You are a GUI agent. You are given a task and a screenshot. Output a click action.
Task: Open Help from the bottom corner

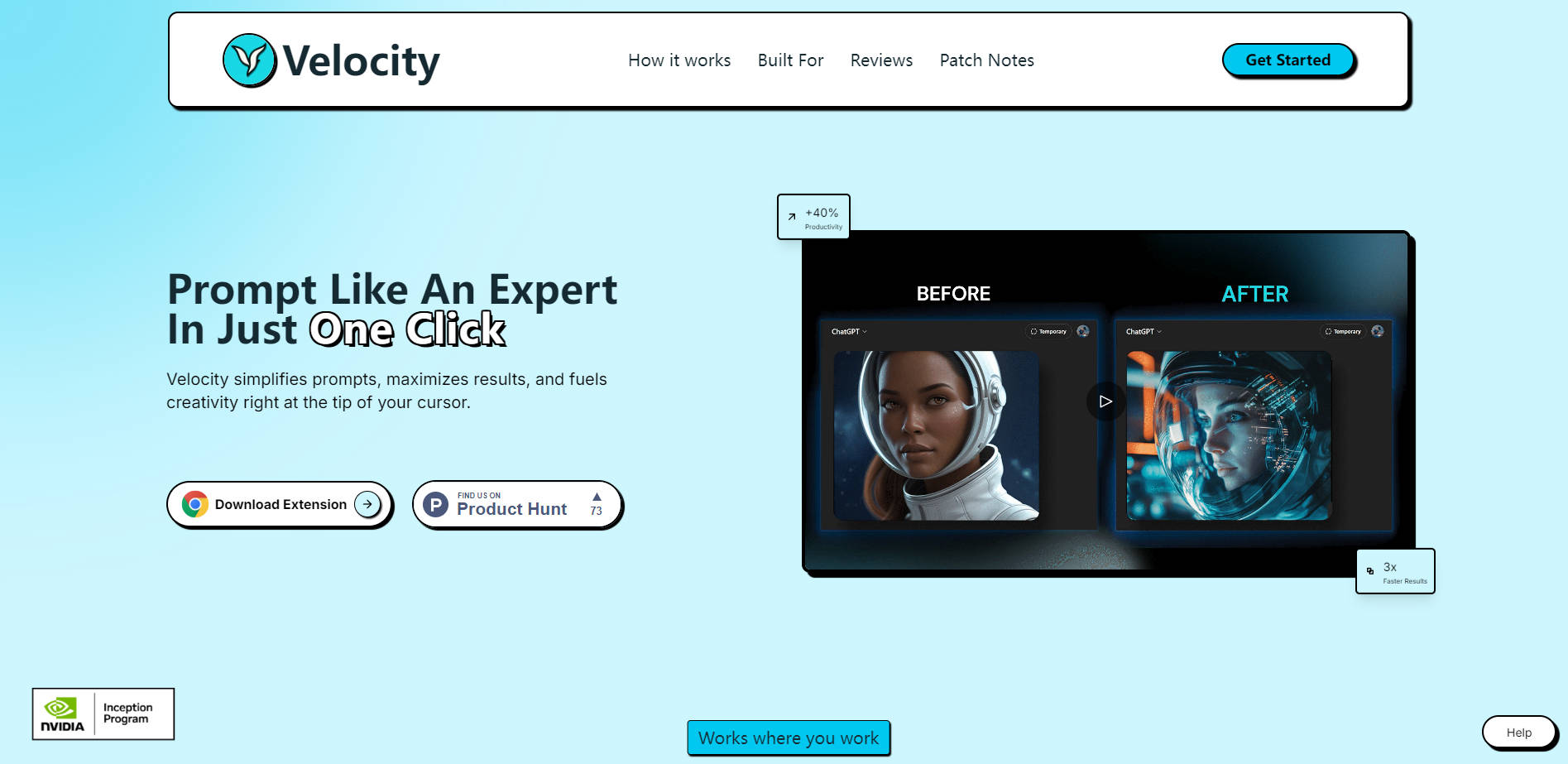point(1519,732)
